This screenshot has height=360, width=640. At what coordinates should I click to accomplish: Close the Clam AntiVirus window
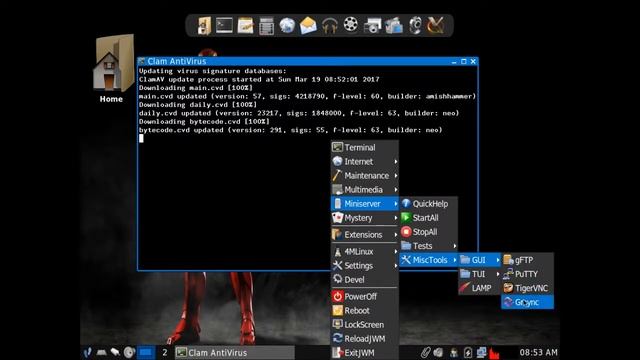click(473, 62)
